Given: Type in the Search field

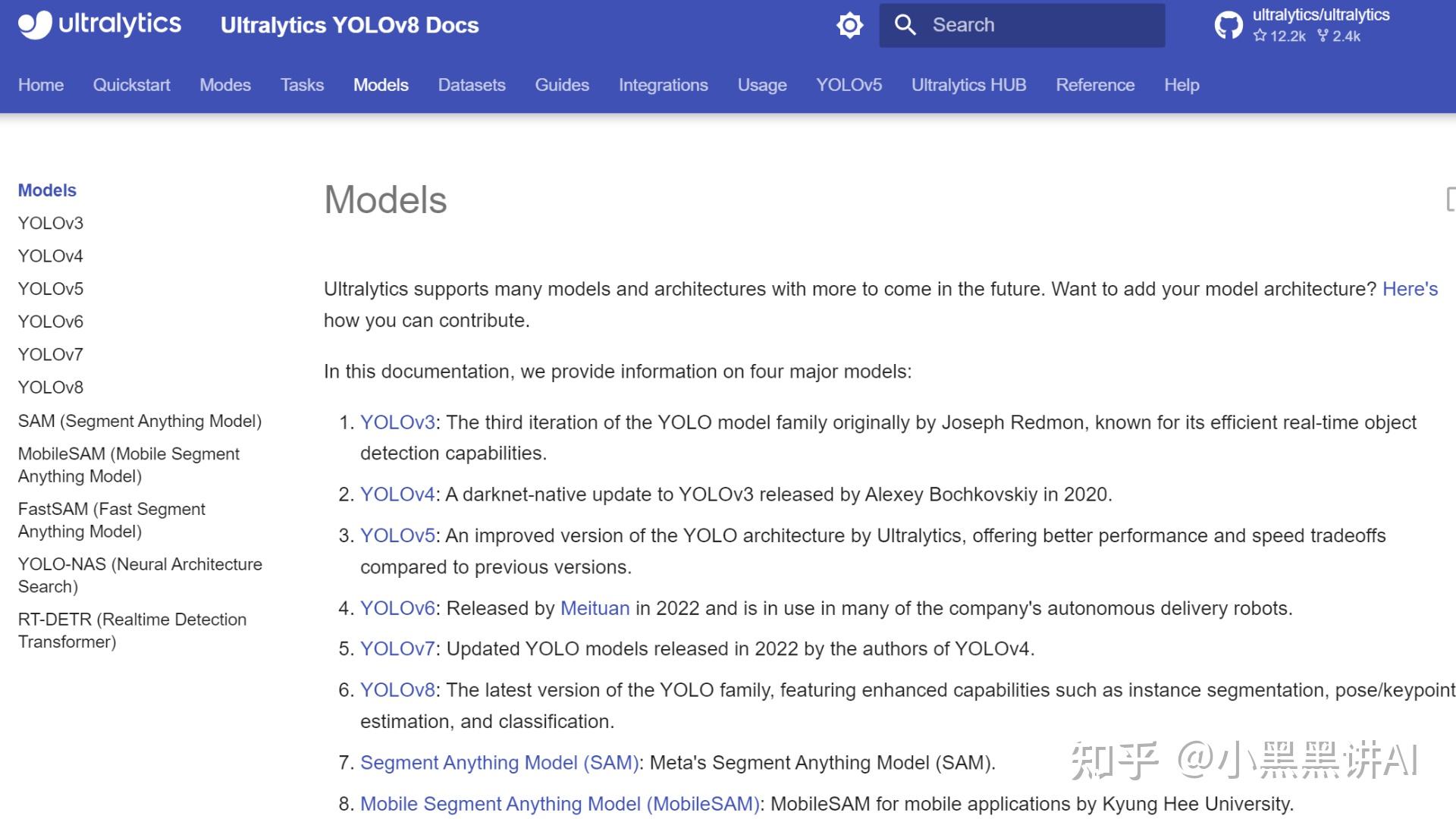Looking at the screenshot, I should [1039, 25].
